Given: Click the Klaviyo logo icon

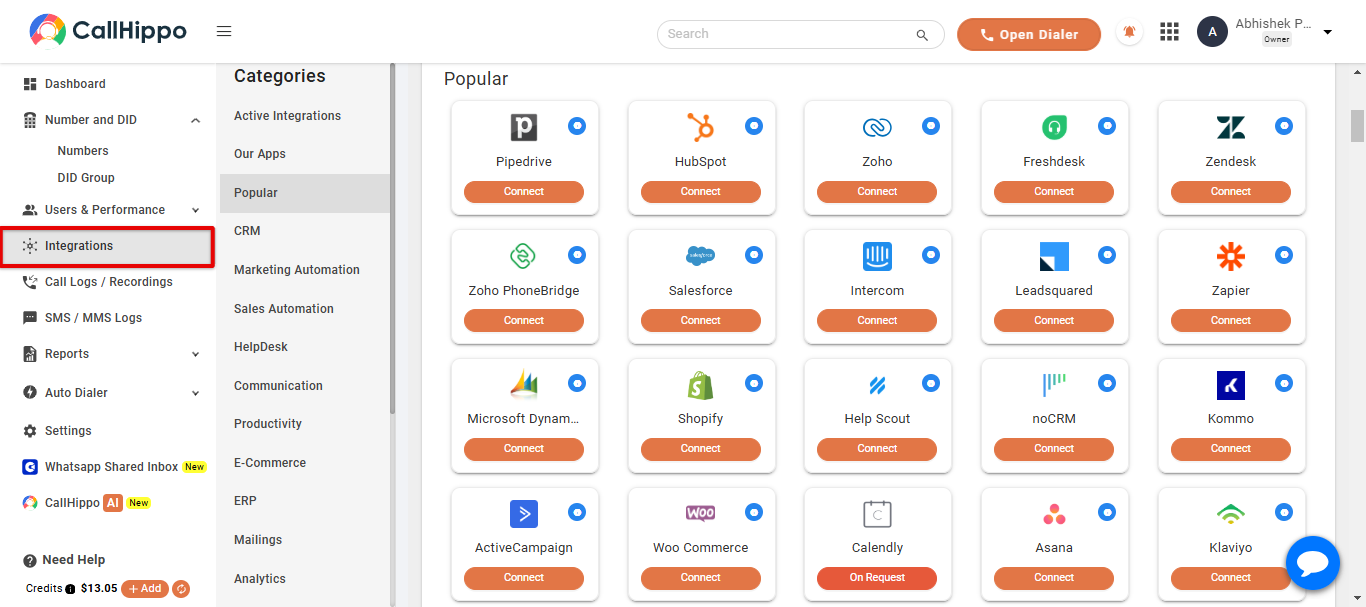Looking at the screenshot, I should [x=1231, y=514].
